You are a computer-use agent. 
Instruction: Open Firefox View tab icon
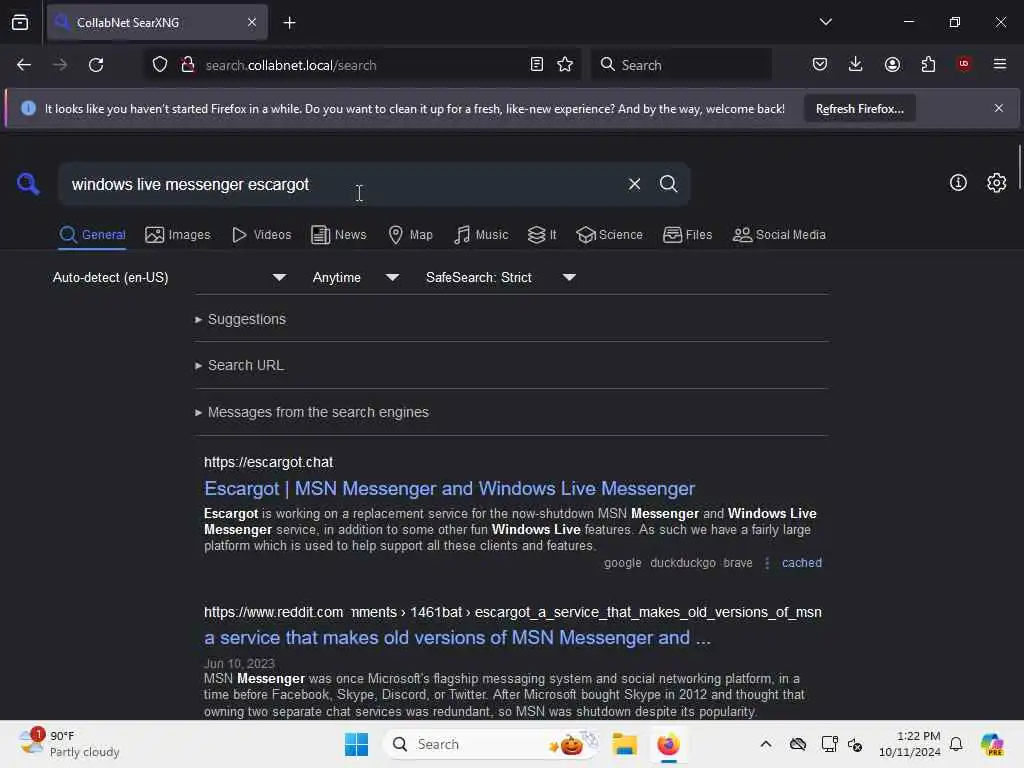coord(20,23)
